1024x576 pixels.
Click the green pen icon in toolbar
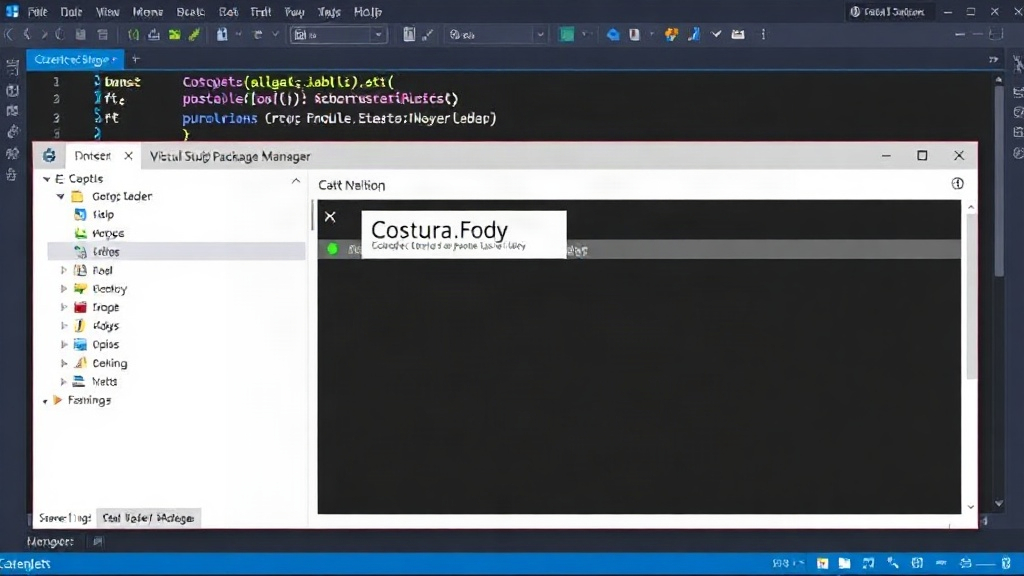pyautogui.click(x=195, y=35)
